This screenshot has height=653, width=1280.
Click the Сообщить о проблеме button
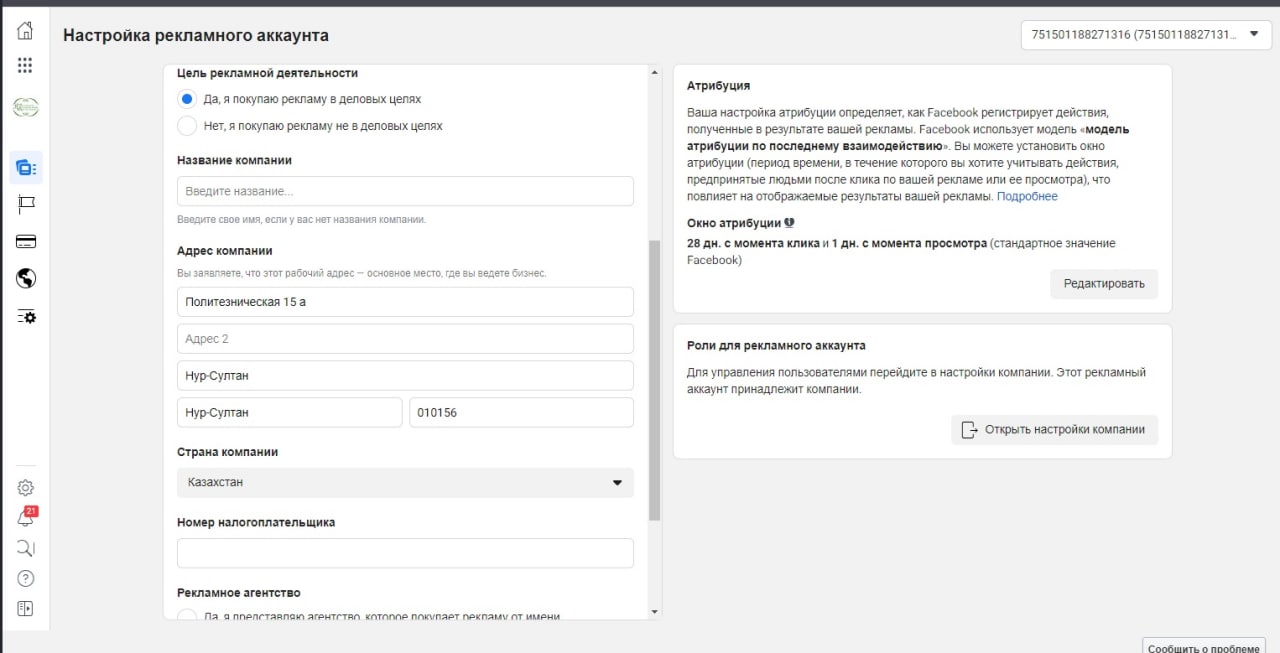(x=1203, y=645)
